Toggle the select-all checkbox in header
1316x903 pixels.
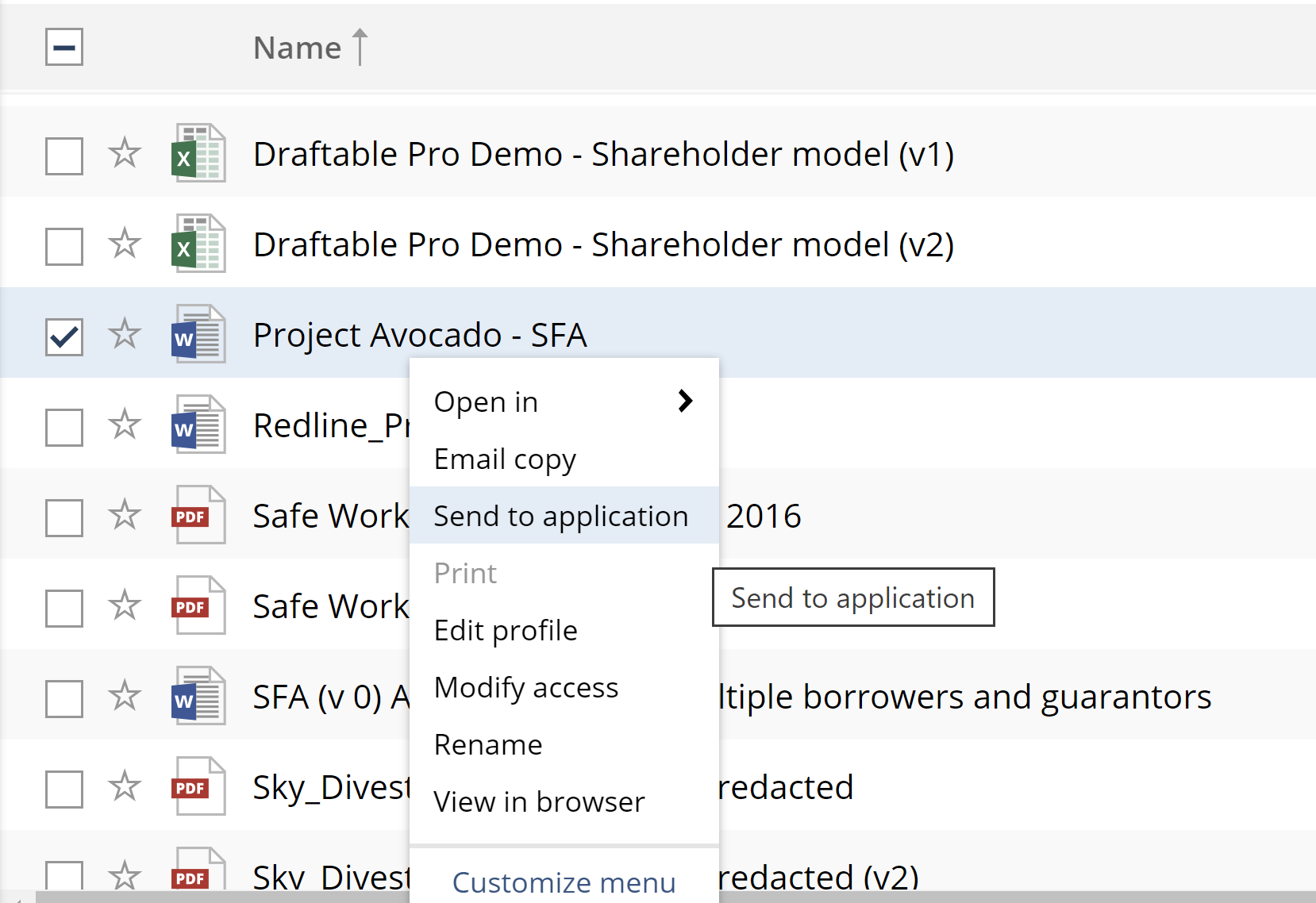coord(64,47)
